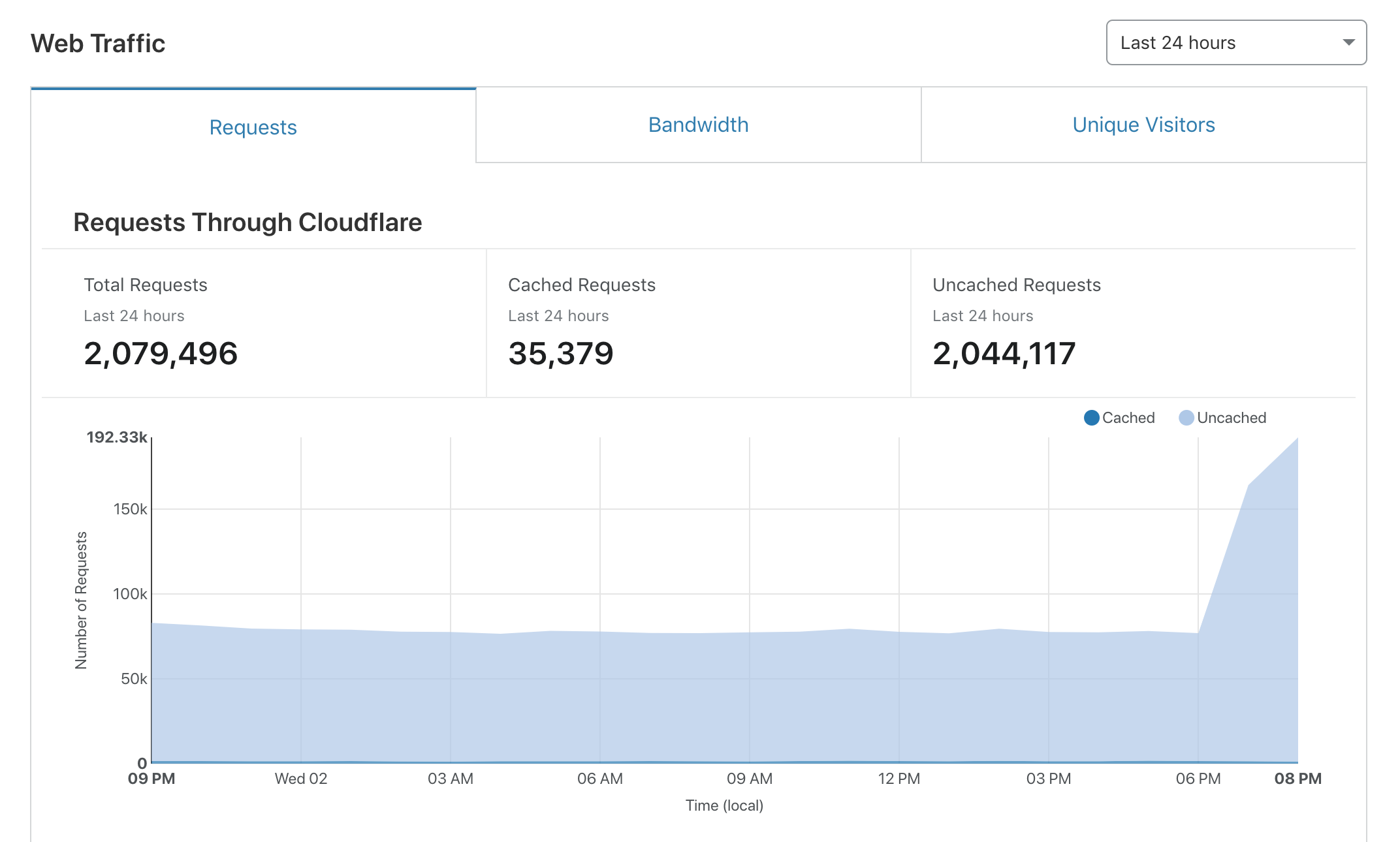Click the Web Traffic title
Screen dimensions: 1400x842
coord(98,44)
